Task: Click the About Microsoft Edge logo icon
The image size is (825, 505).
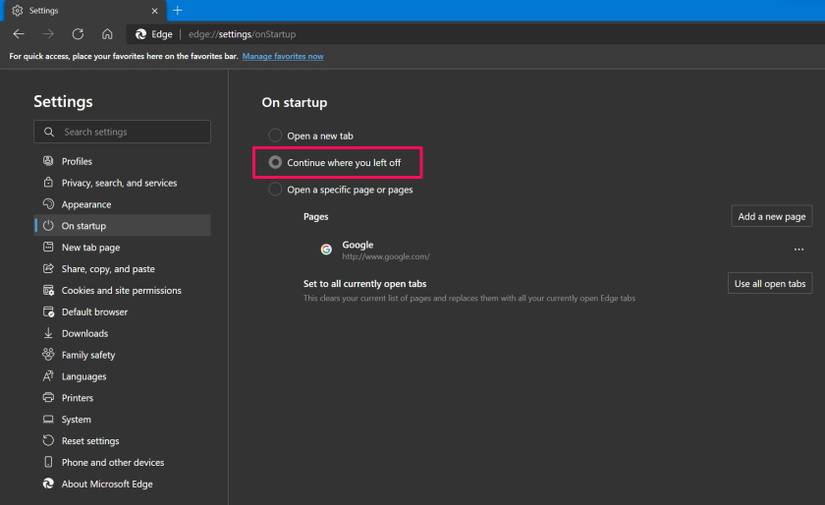Action: point(48,484)
